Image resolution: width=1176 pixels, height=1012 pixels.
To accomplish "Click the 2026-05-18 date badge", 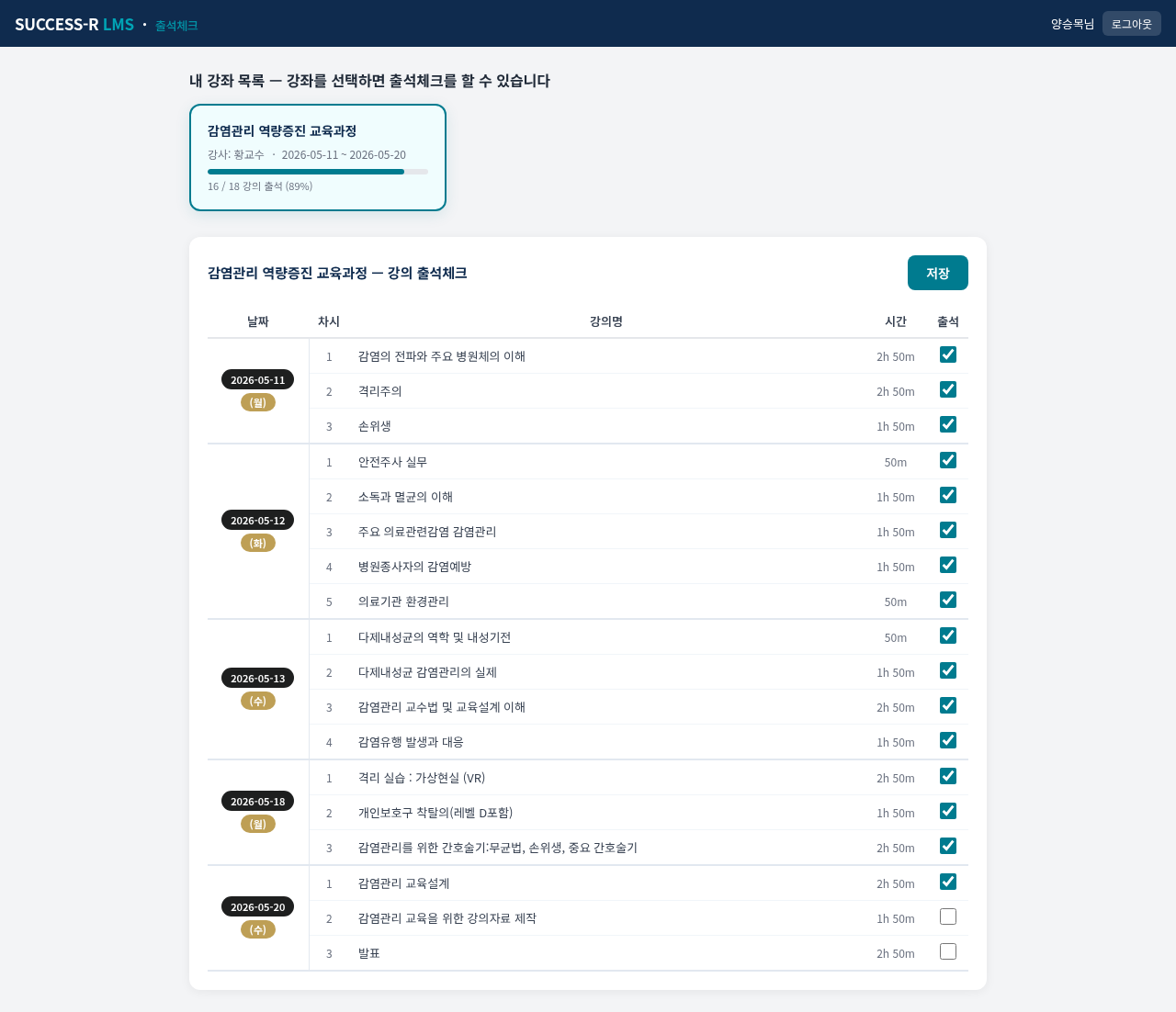I will coord(258,801).
